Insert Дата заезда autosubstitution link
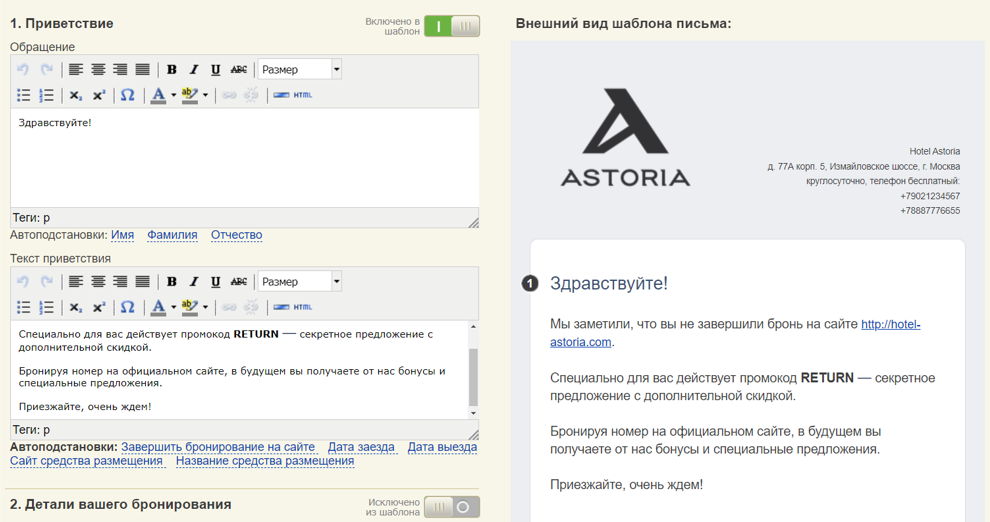 pos(361,447)
